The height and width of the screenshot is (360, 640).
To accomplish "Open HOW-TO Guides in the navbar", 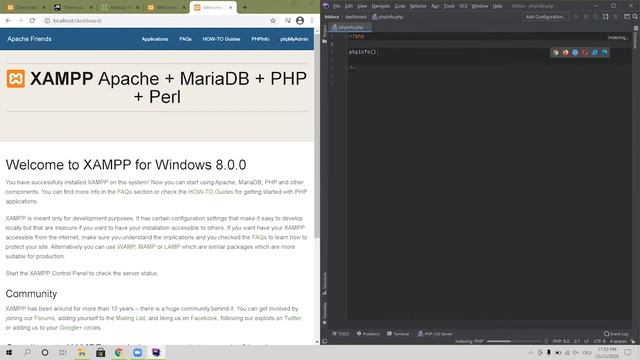I will pos(221,39).
